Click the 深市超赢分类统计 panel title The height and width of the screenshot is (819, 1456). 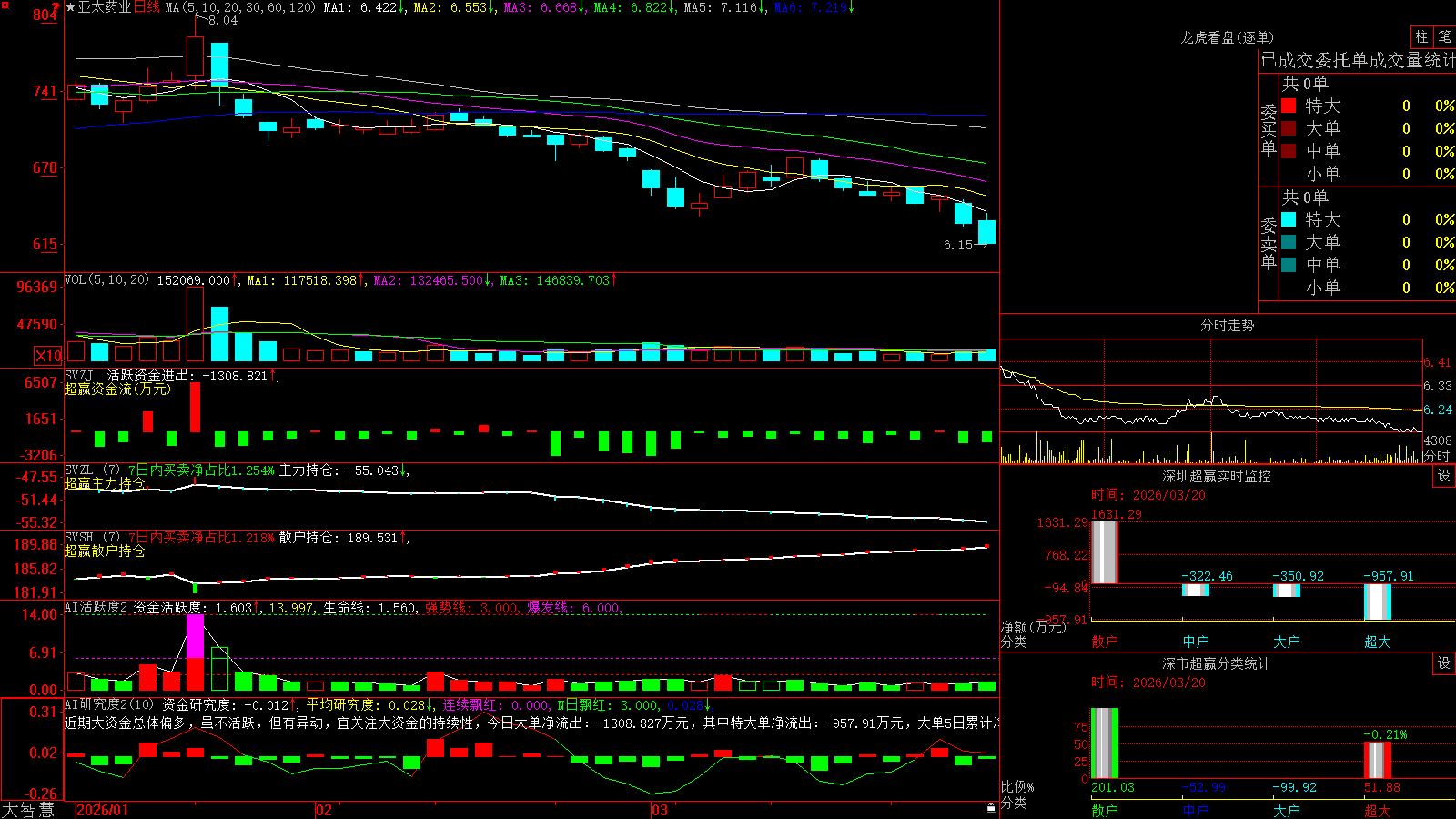point(1217,663)
